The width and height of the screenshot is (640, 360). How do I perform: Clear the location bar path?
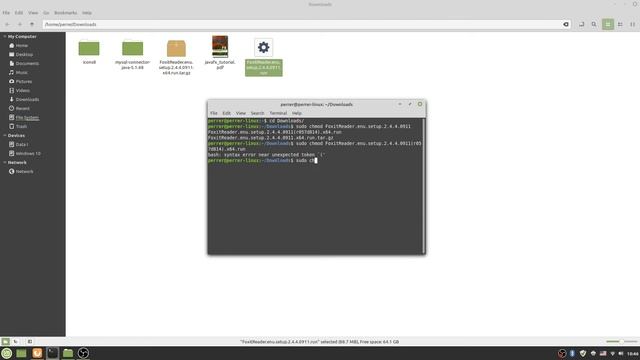coord(566,24)
